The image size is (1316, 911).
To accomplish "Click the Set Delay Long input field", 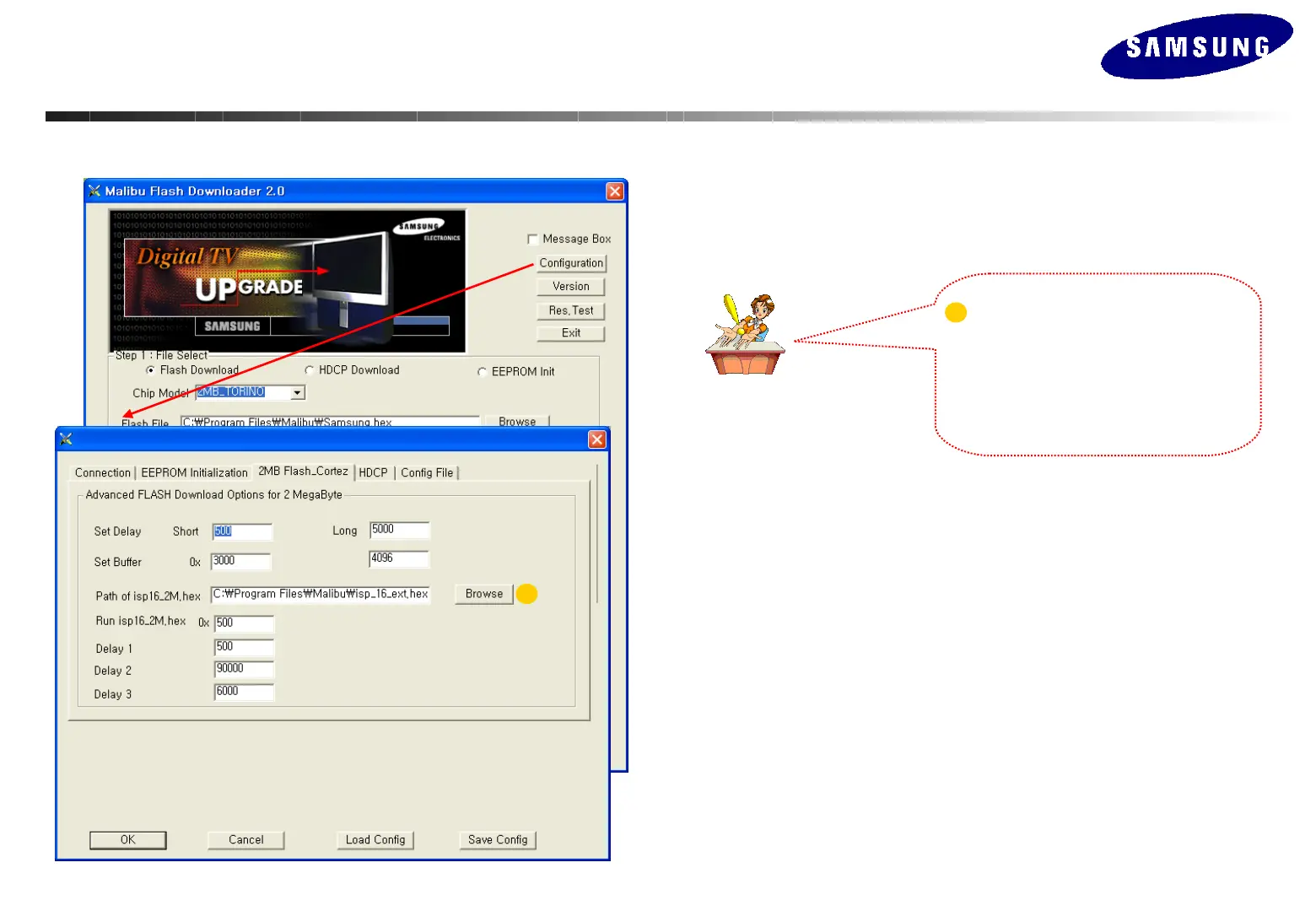I will [400, 530].
